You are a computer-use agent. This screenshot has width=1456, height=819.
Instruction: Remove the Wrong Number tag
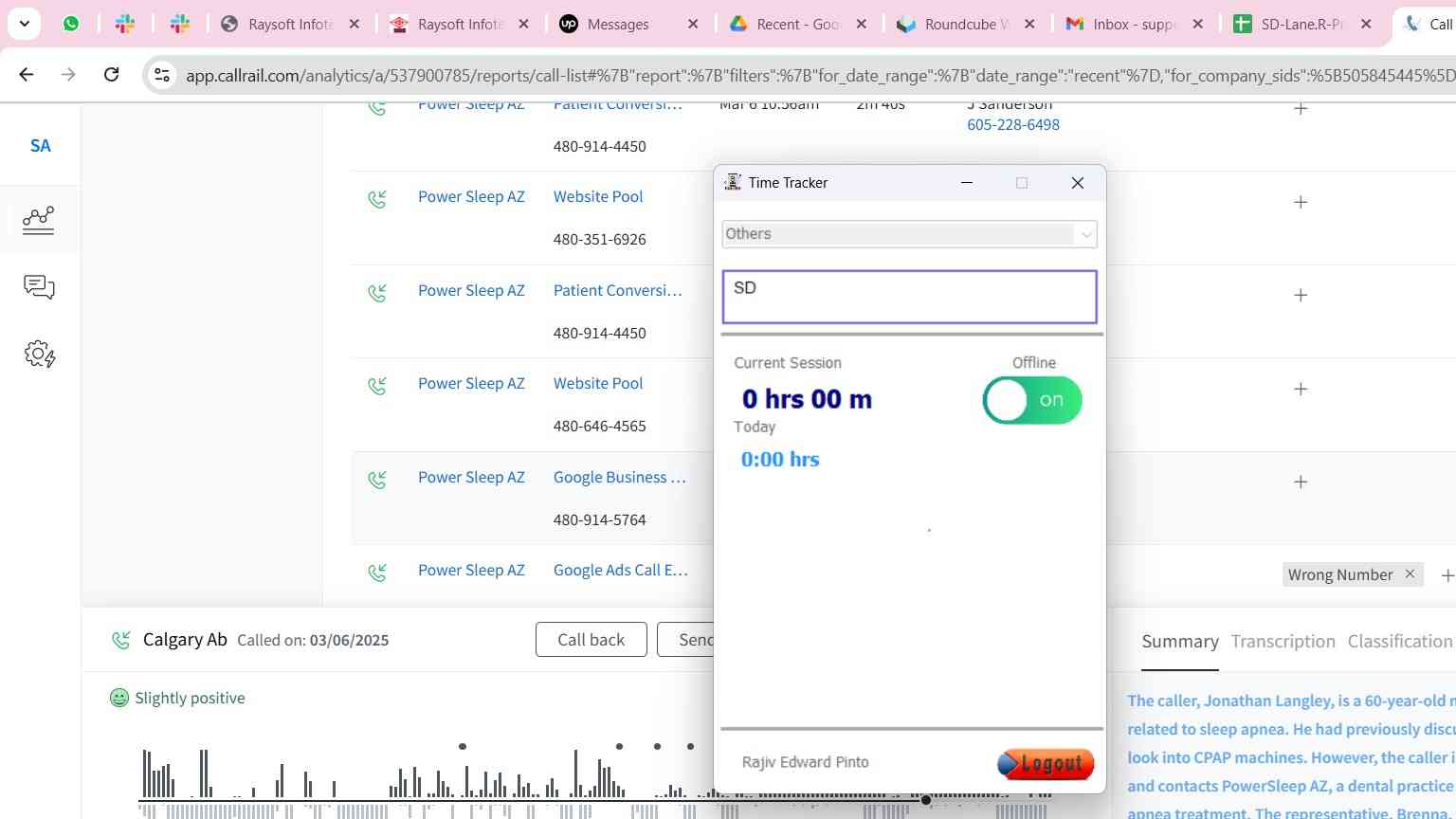point(1410,573)
